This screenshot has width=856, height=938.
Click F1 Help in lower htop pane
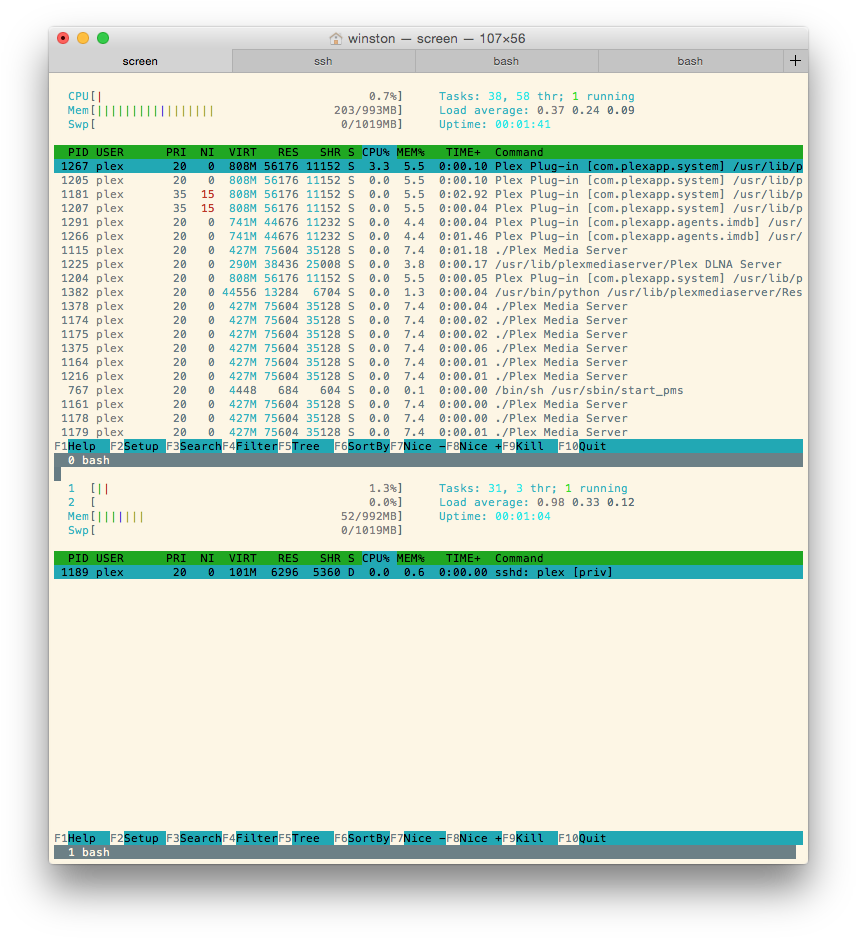point(82,838)
